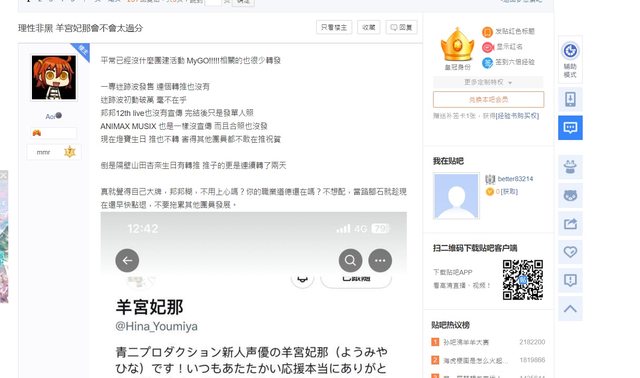Click the 发贴红色标题 privilege icon
This screenshot has height=378, width=640.
pyautogui.click(x=487, y=32)
